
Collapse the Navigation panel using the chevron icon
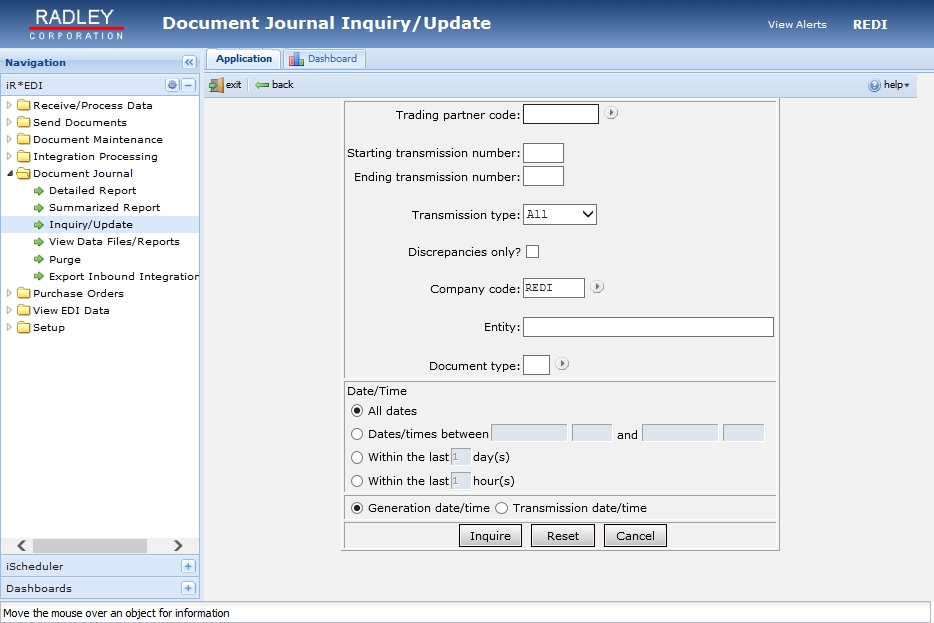click(x=187, y=61)
